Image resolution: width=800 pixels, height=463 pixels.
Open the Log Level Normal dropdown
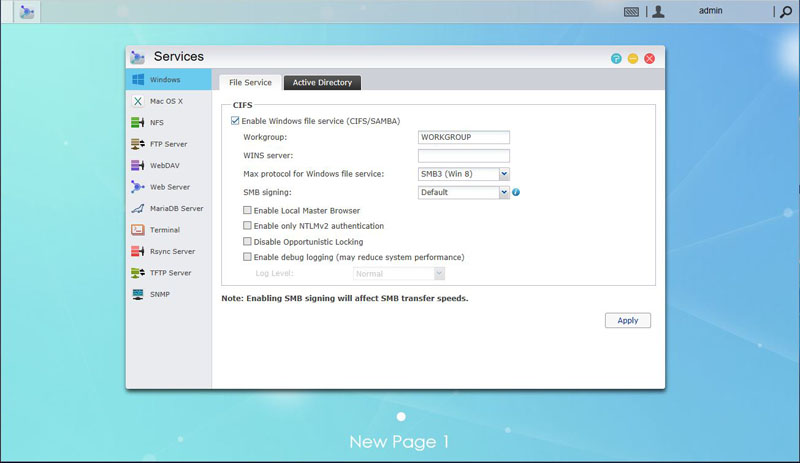(x=398, y=274)
